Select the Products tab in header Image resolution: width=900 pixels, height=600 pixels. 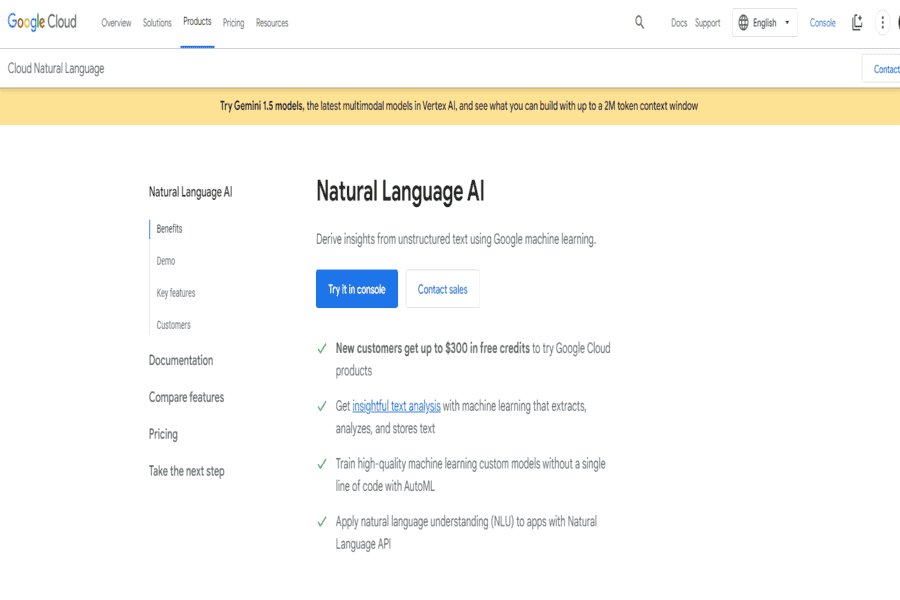click(x=197, y=22)
